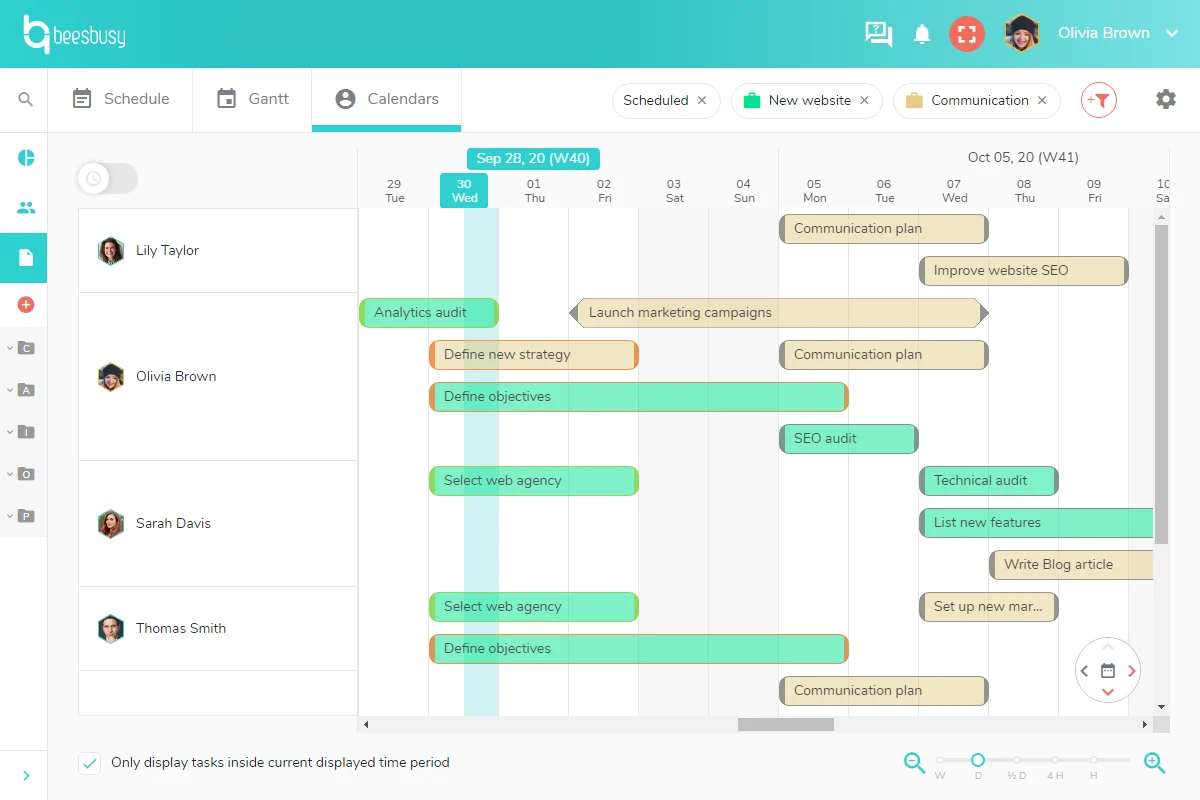Click the notifications bell icon
This screenshot has width=1200, height=800.
(x=922, y=34)
